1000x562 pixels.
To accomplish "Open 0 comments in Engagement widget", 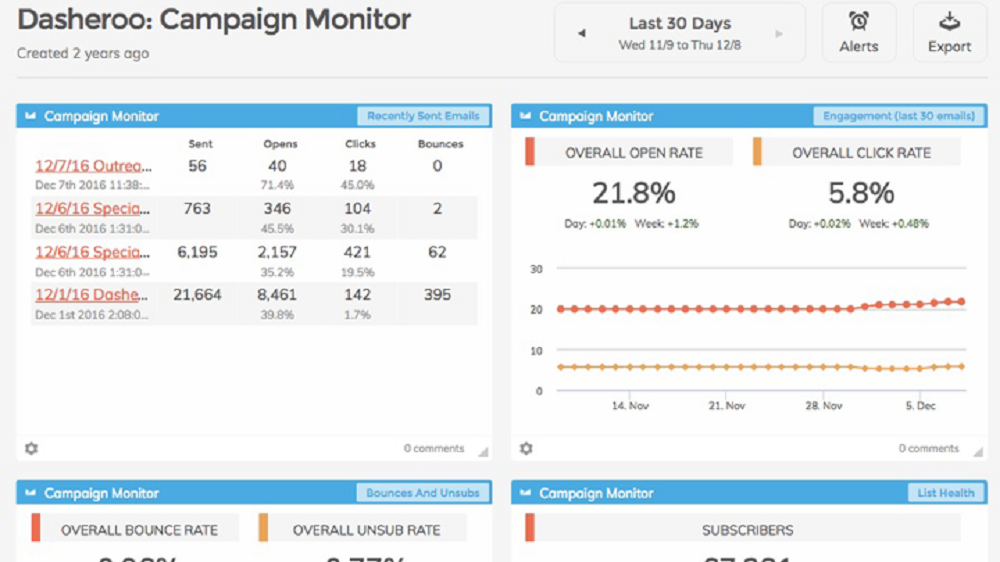I will click(929, 448).
